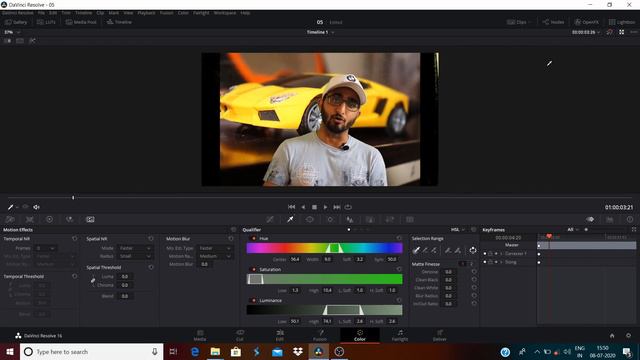The image size is (640, 360).
Task: Open the viewer zoom percentage dropdown
Action: coord(12,32)
